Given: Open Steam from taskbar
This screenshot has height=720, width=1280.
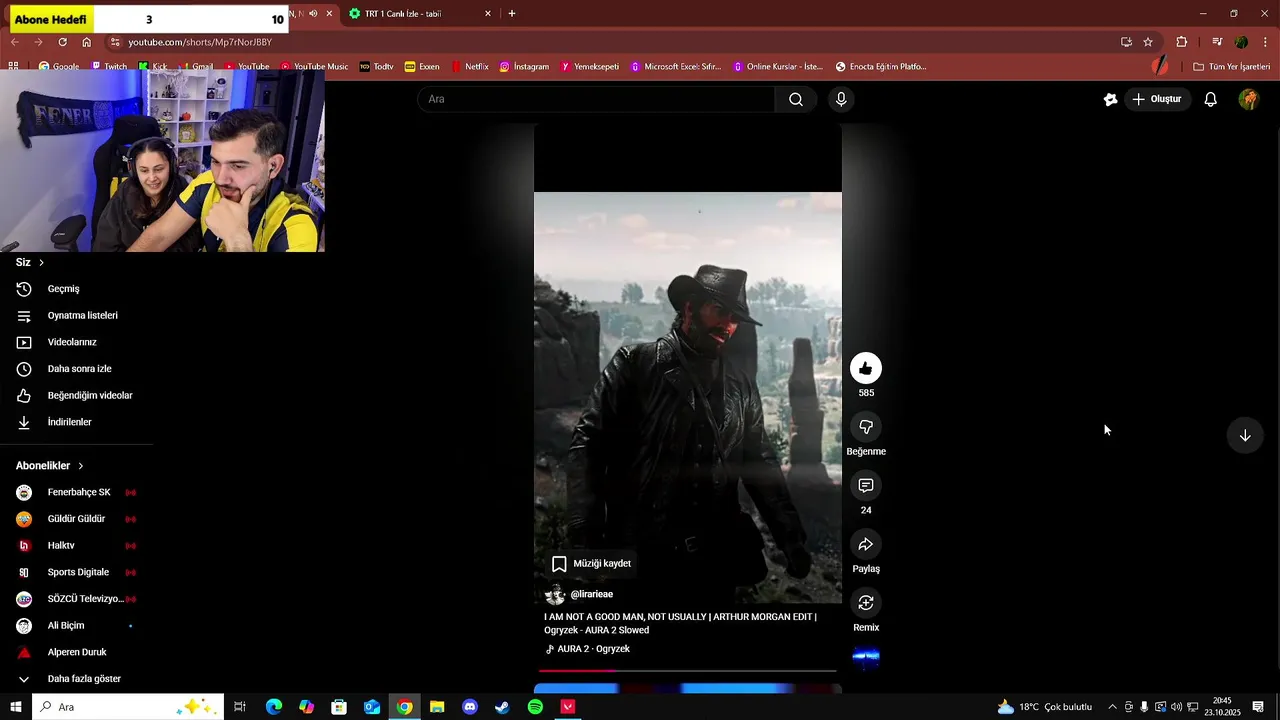Looking at the screenshot, I should (502, 707).
